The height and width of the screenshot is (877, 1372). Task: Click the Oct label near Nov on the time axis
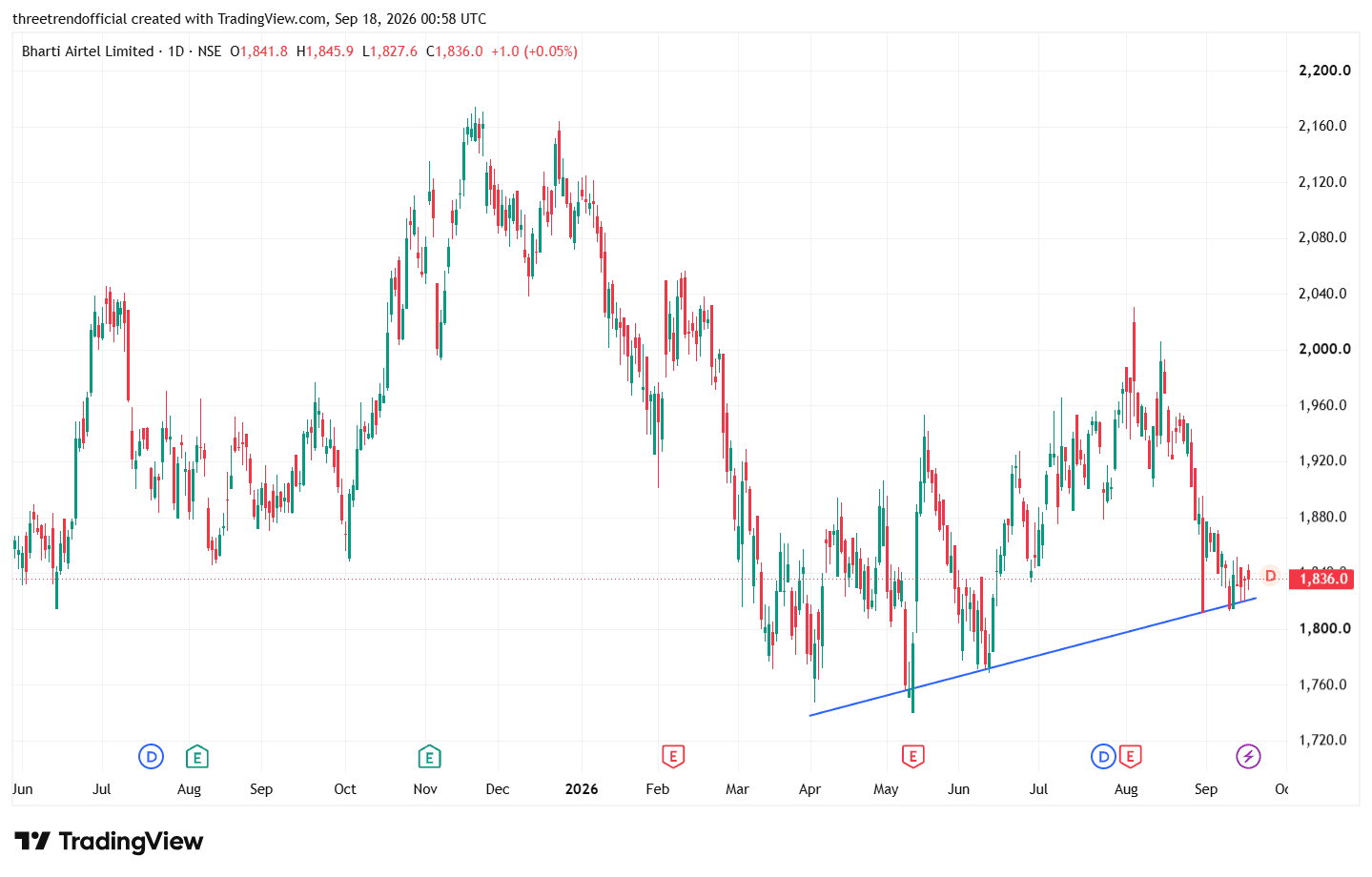coord(345,789)
